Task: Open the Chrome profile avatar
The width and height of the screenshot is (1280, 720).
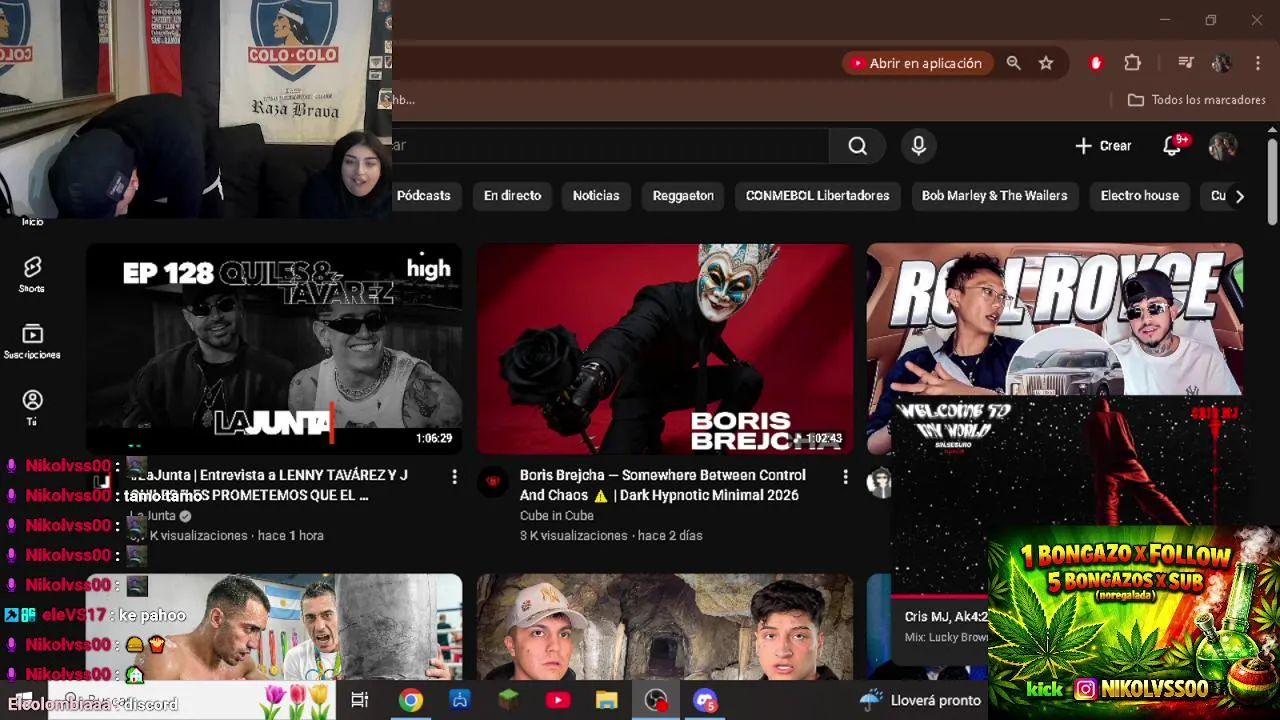Action: 1221,63
